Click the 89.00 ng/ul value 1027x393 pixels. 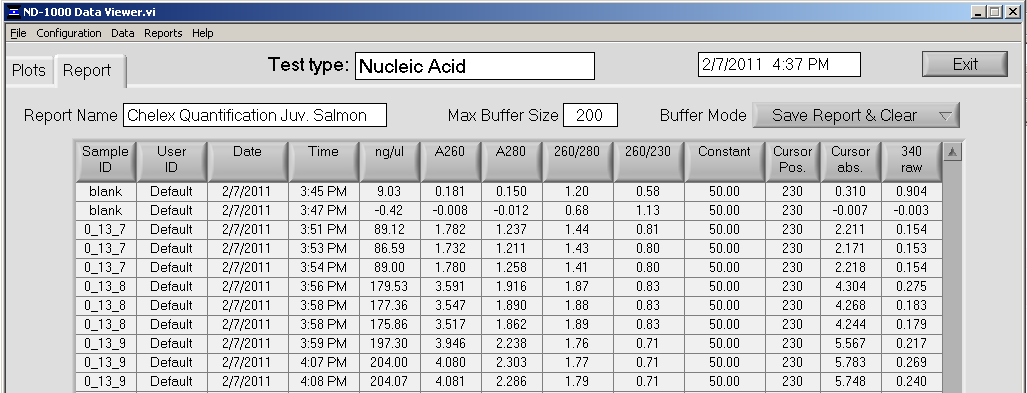tap(390, 267)
